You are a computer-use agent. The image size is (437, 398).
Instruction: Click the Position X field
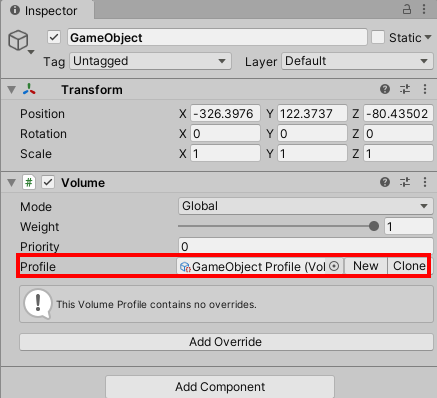225,114
